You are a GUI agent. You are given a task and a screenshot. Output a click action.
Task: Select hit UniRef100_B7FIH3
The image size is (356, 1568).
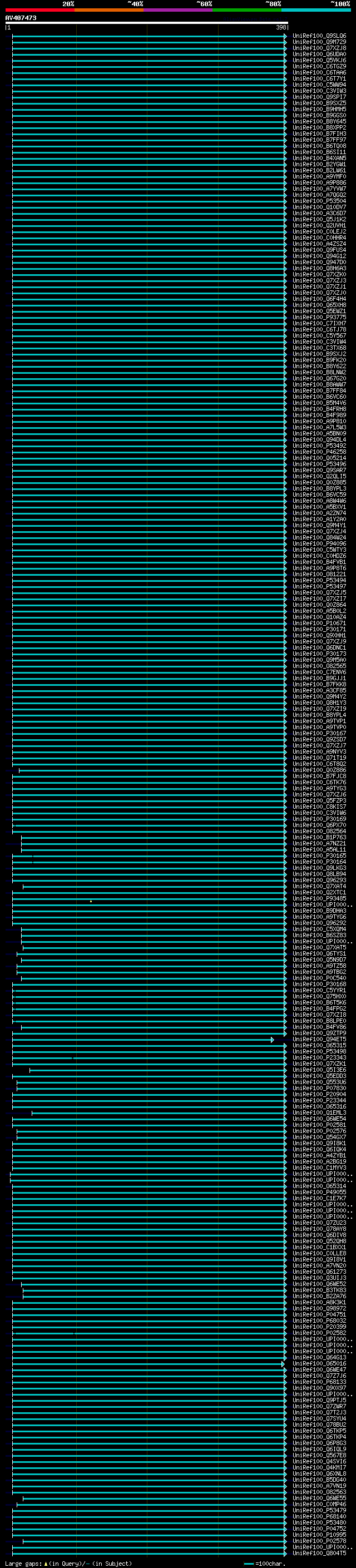click(x=319, y=133)
